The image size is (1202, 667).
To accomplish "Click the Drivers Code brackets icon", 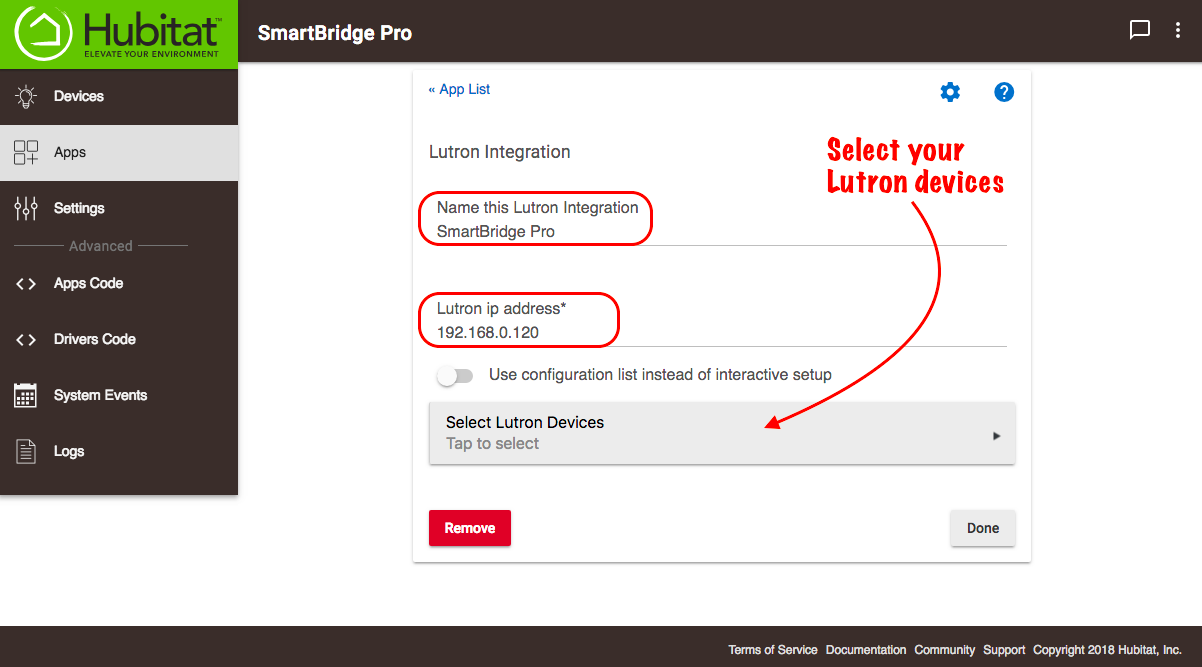I will (x=26, y=340).
